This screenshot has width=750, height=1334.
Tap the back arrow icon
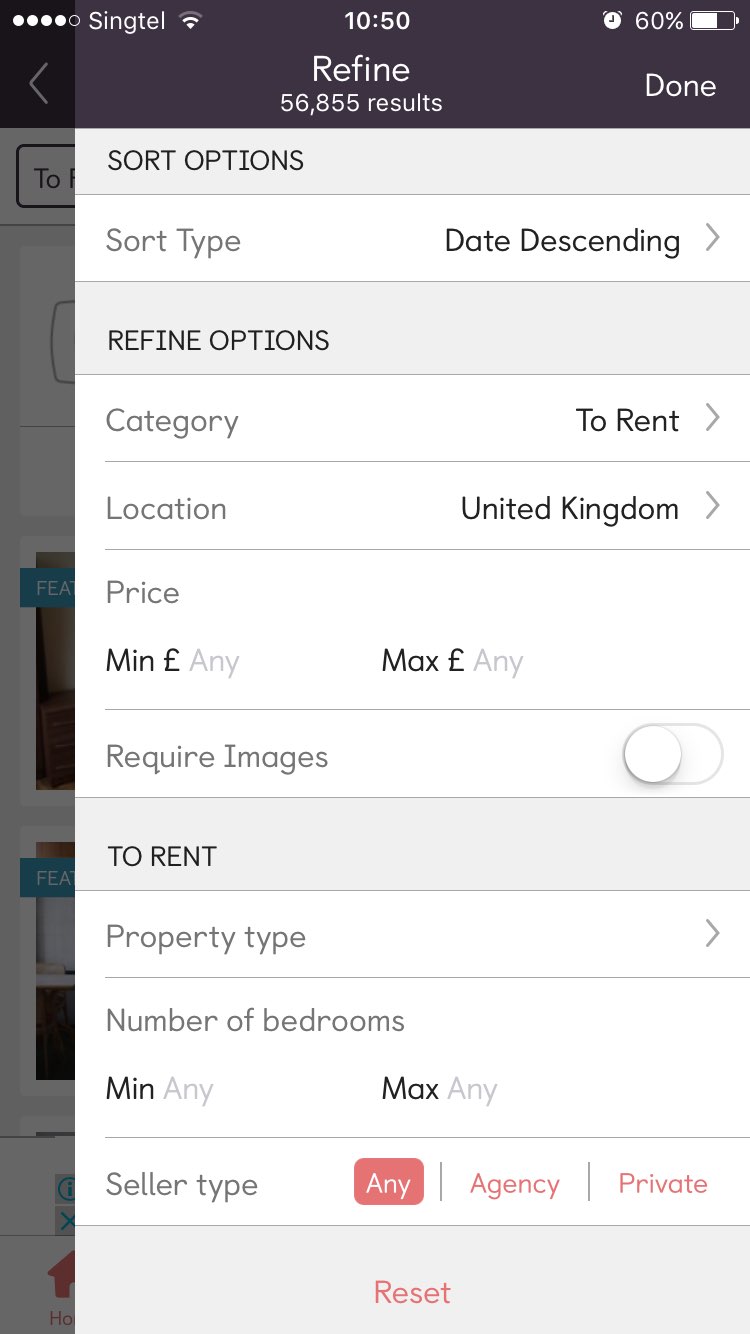tap(38, 85)
